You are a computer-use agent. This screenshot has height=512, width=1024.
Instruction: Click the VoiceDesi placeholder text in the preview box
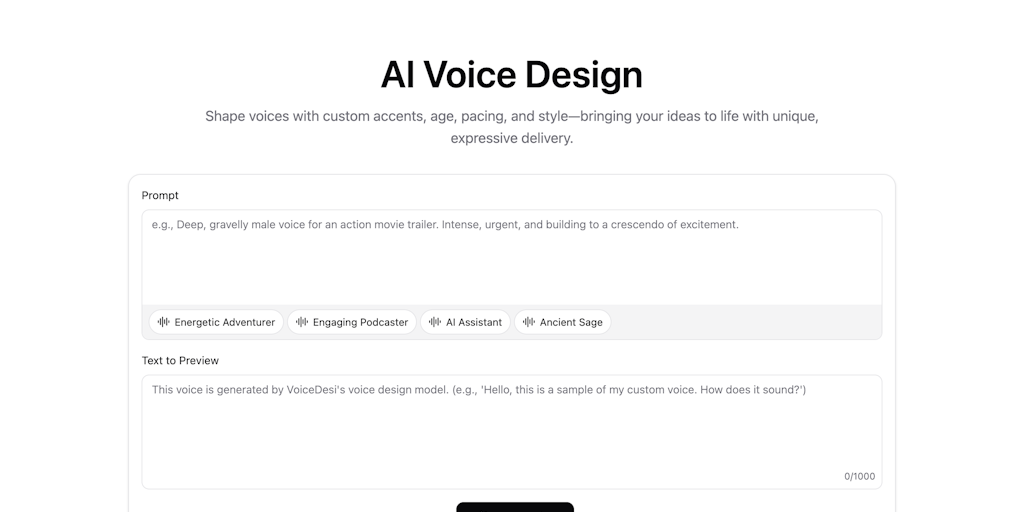479,390
